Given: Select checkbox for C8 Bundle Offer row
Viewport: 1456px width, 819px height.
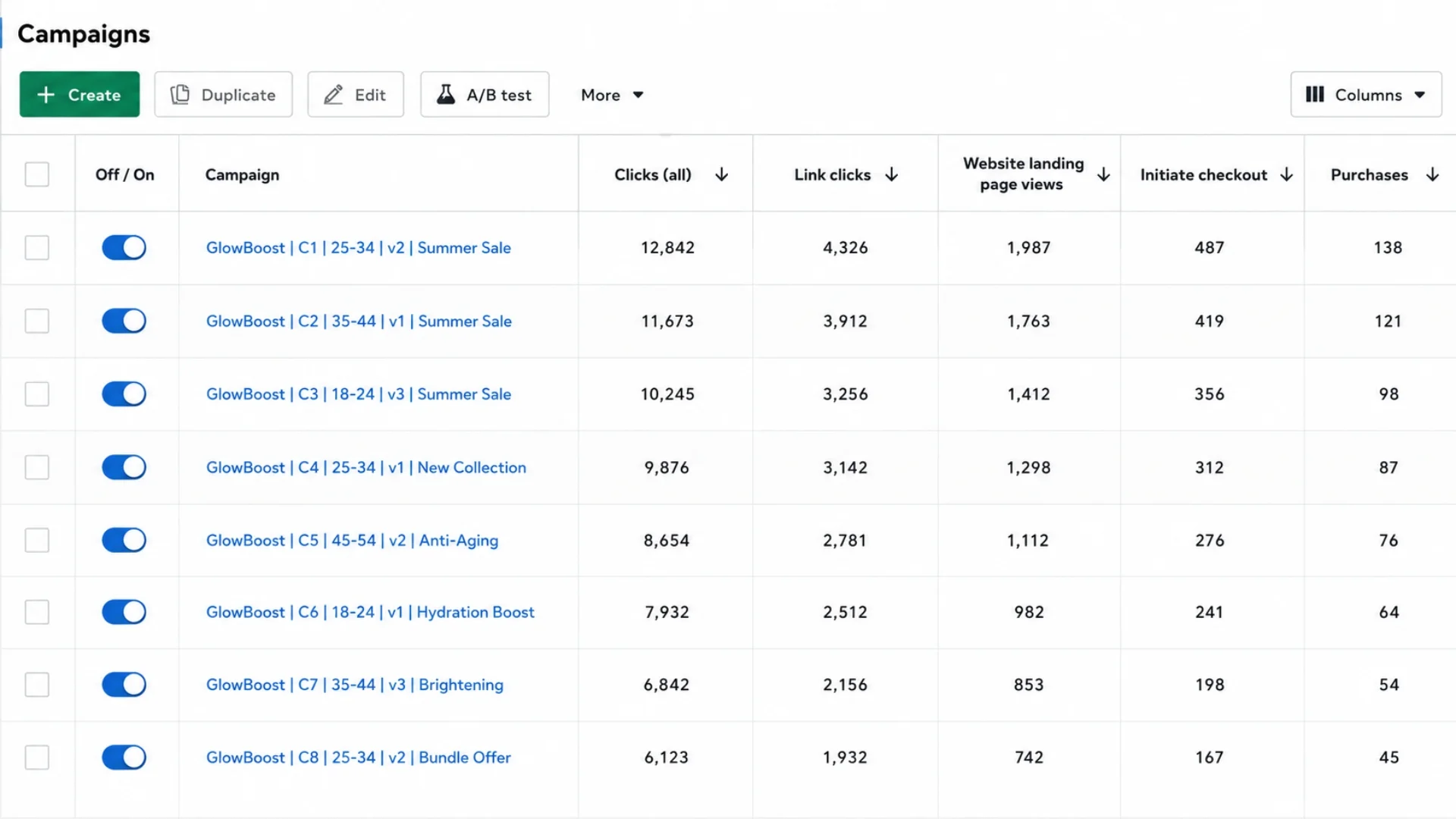Looking at the screenshot, I should click(37, 758).
